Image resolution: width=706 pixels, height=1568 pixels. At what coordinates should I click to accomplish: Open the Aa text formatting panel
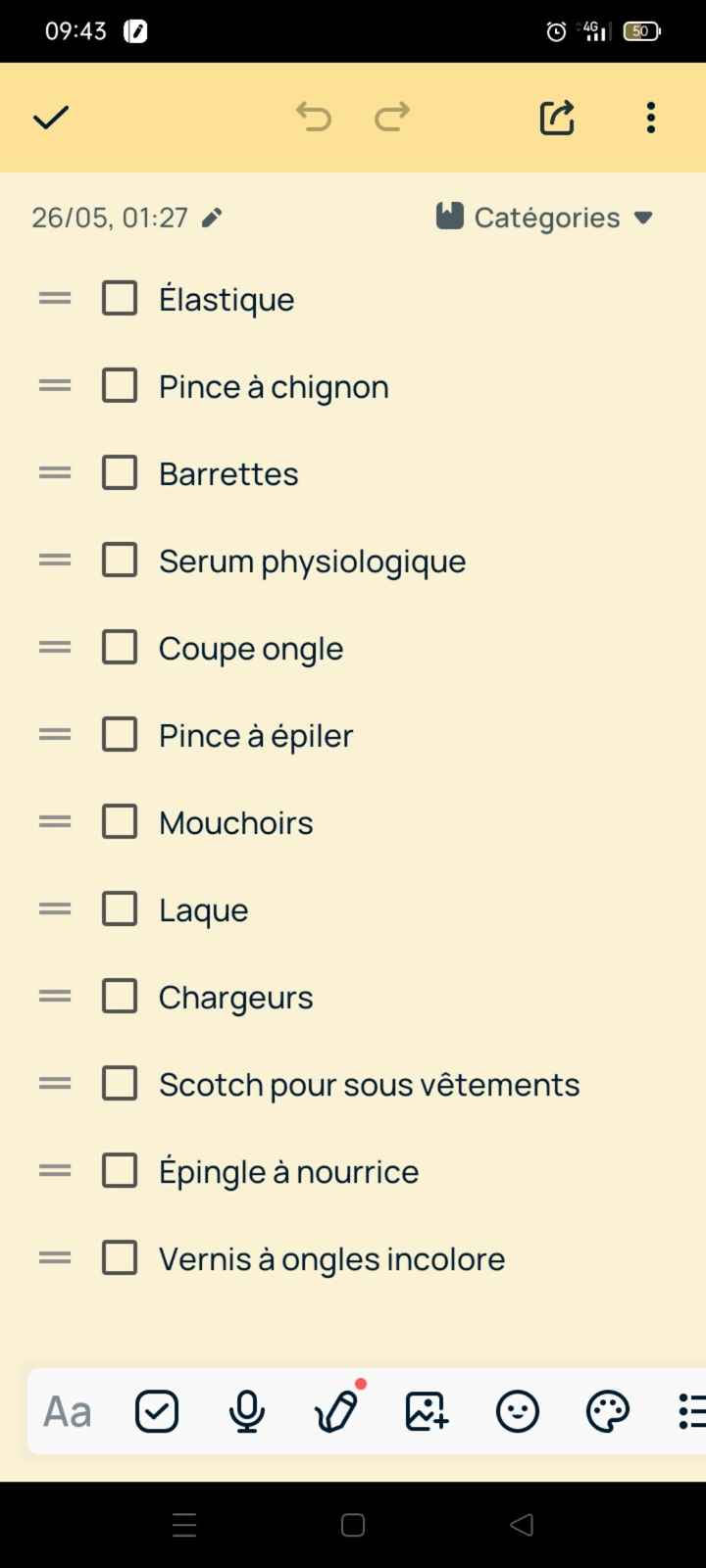click(65, 1411)
